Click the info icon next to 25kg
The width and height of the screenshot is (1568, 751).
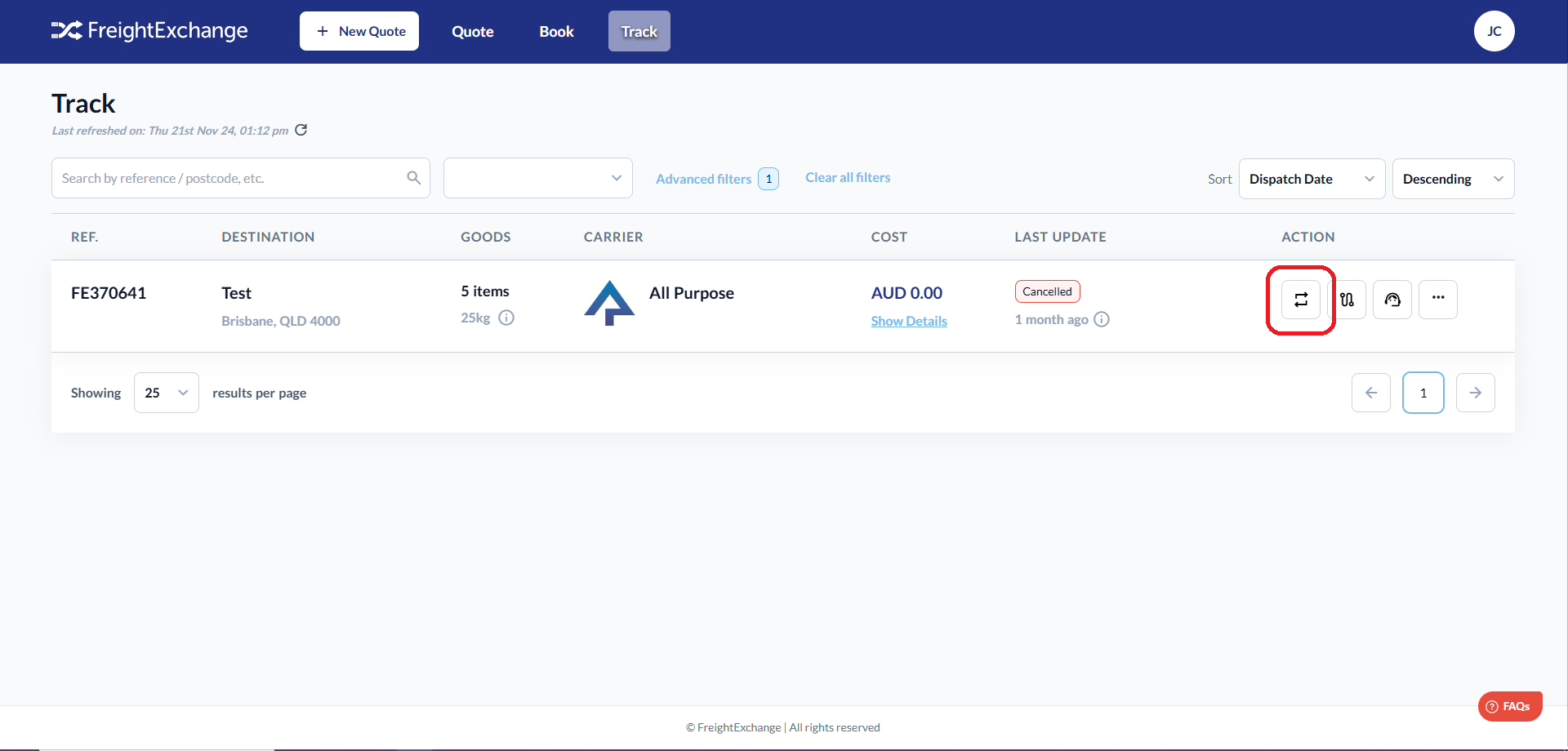[x=506, y=318]
